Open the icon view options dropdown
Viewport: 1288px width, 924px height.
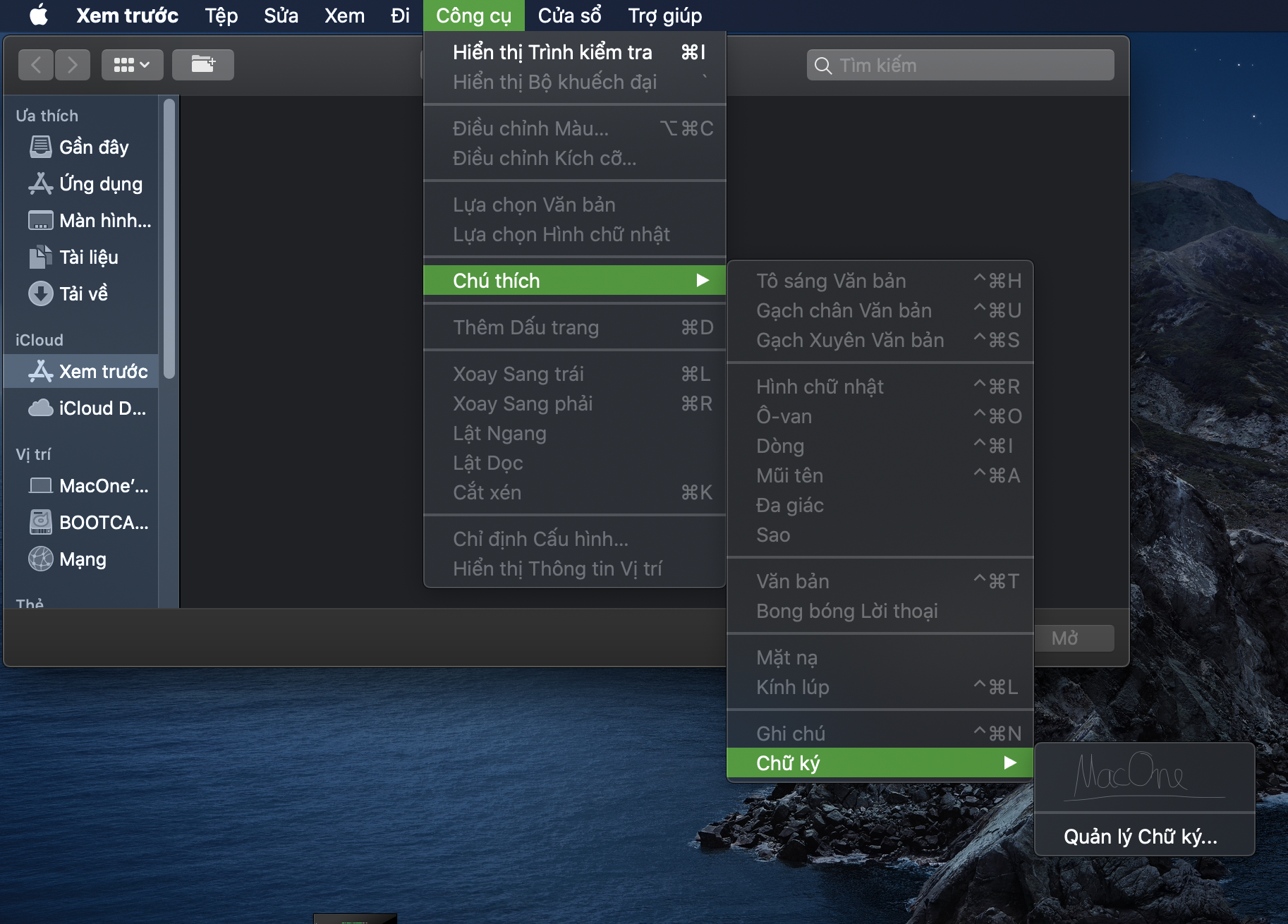click(x=132, y=65)
